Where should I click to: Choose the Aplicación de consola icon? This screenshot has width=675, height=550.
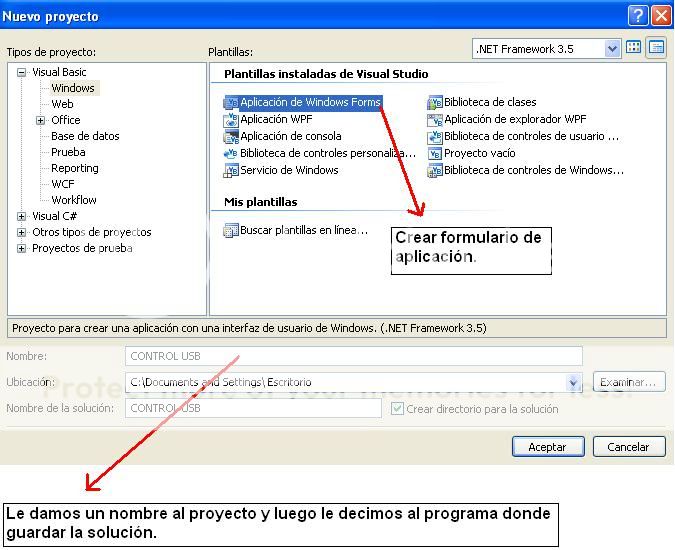(231, 136)
